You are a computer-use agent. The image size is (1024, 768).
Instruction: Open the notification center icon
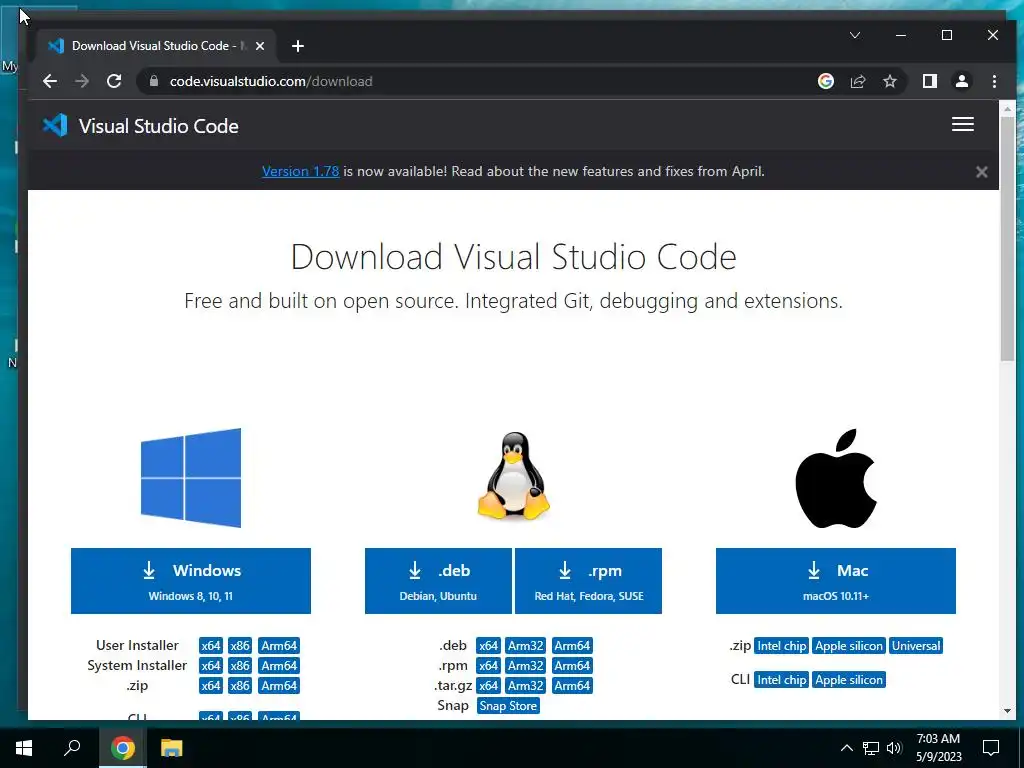coord(991,748)
